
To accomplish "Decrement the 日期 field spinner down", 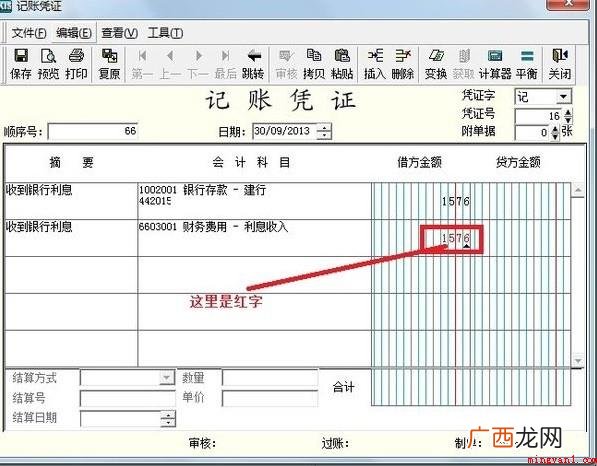I will 324,135.
